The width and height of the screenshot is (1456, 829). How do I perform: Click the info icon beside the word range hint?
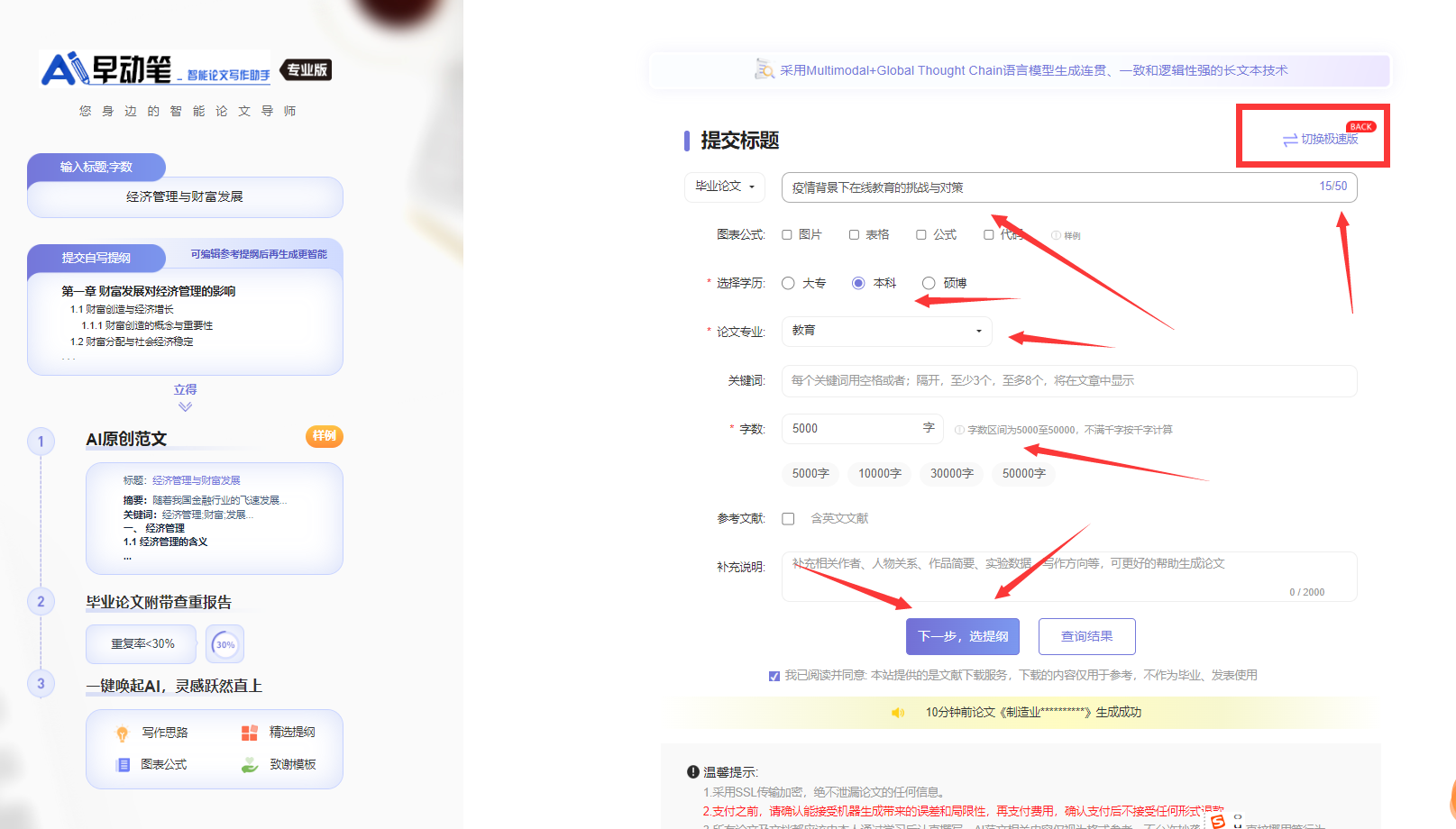tap(959, 430)
